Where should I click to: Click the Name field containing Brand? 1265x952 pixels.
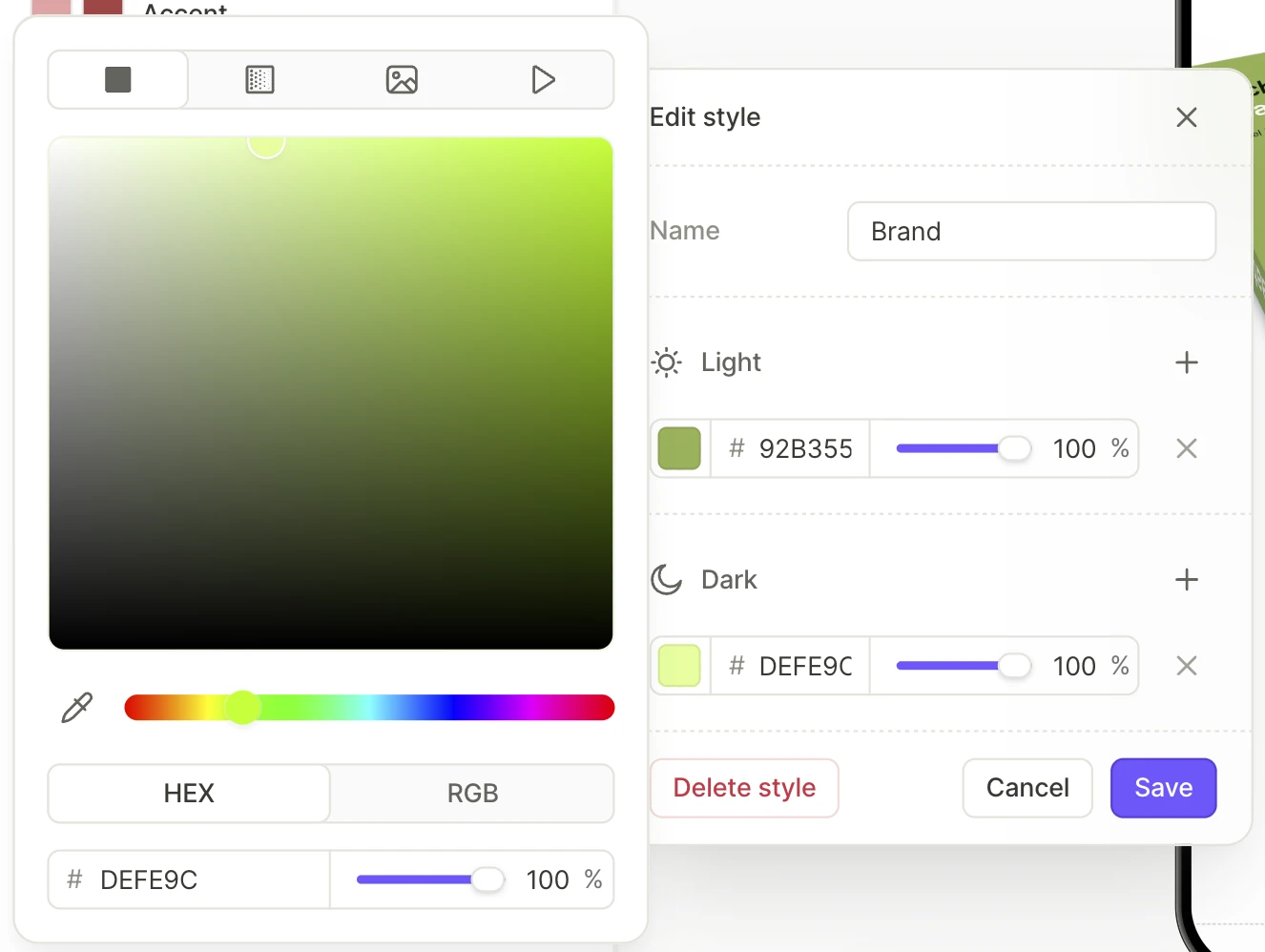click(1031, 231)
